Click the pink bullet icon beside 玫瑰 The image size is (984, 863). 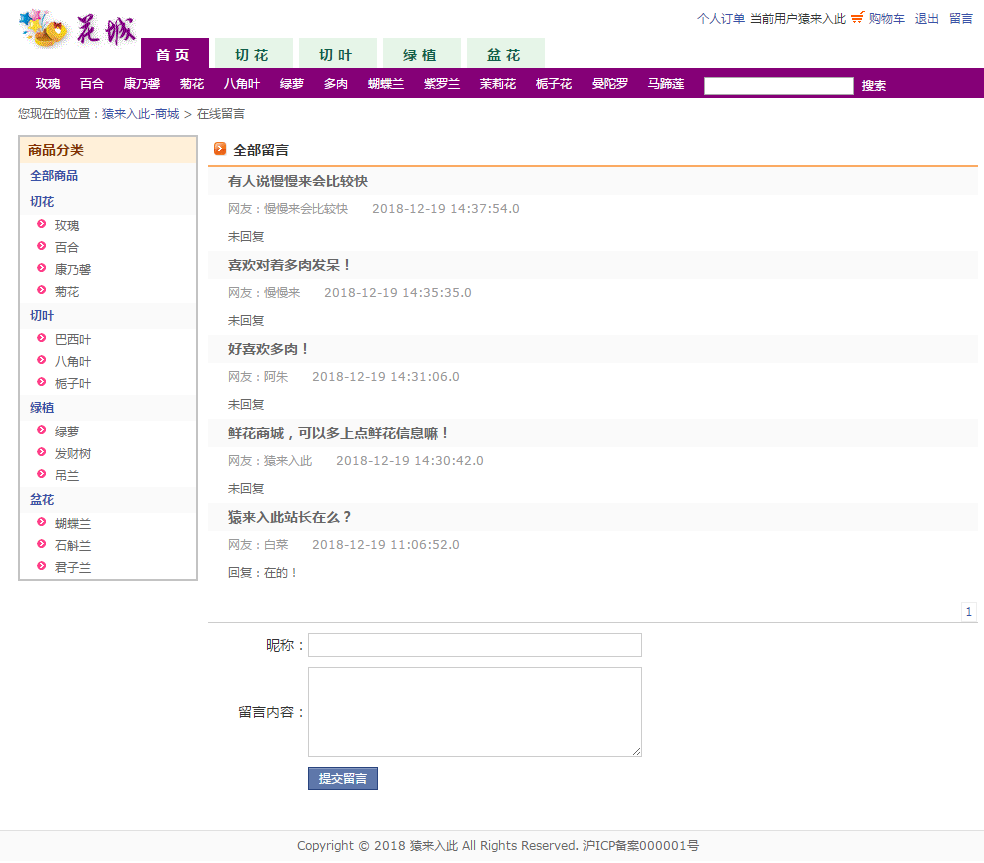pyautogui.click(x=41, y=224)
